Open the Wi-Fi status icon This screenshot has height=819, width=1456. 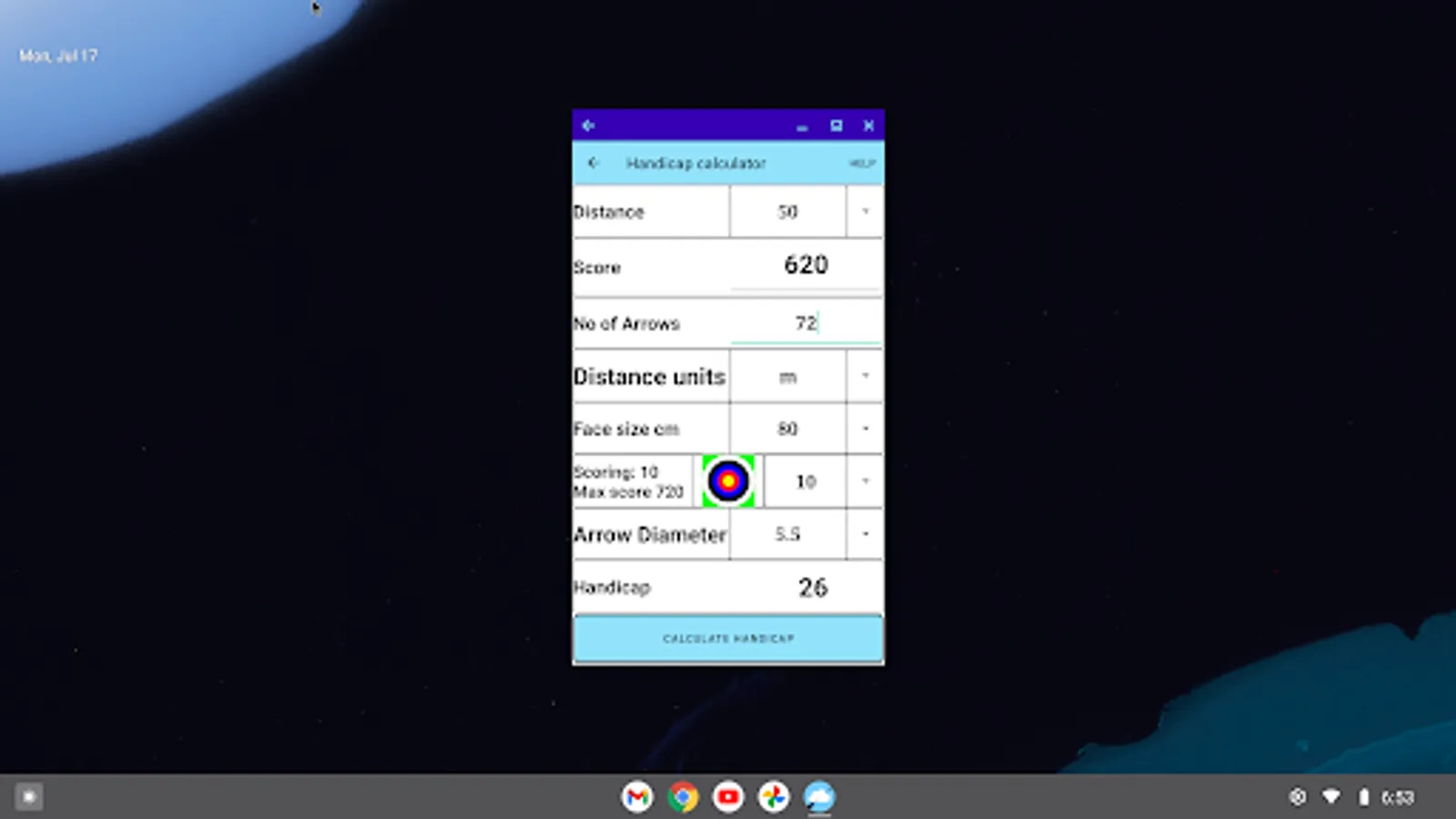tap(1331, 797)
